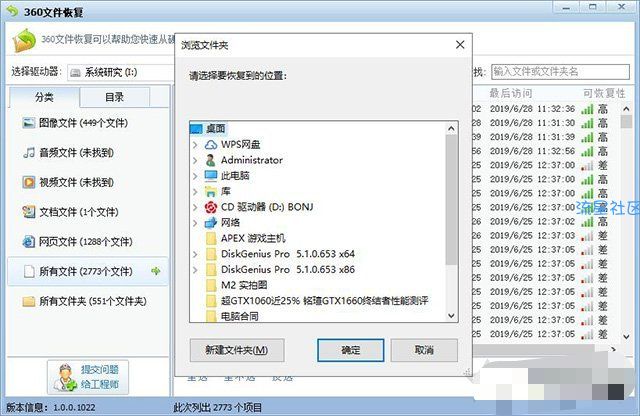Click the 新建文件夹(M) button
This screenshot has width=640, height=416.
click(x=237, y=350)
